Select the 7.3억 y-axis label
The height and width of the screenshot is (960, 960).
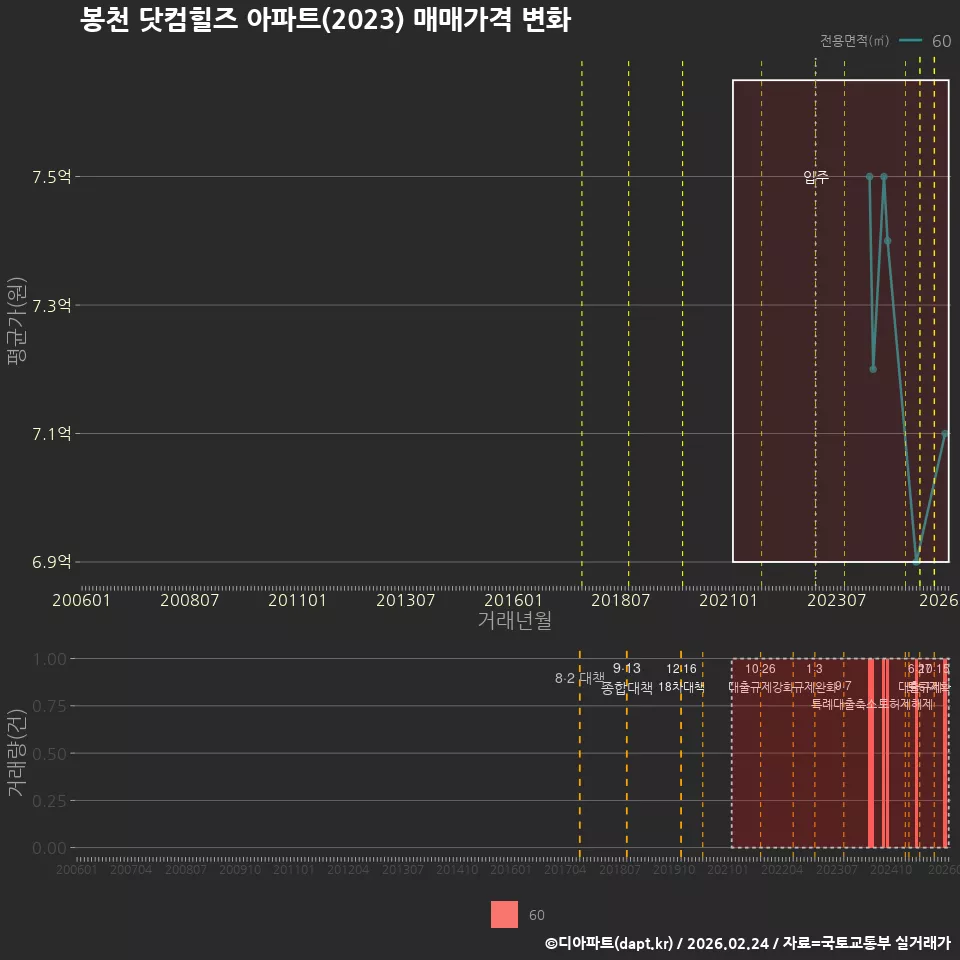click(51, 306)
